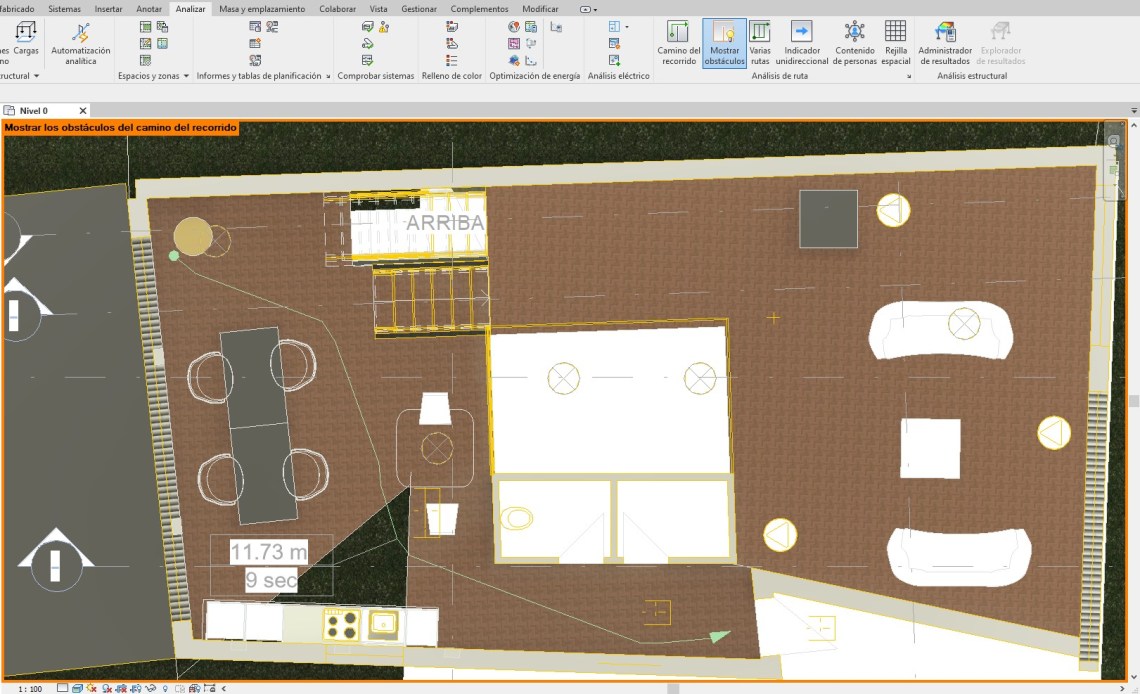Click the 1 : 100 view scale
Image resolution: width=1140 pixels, height=694 pixels.
(x=30, y=688)
